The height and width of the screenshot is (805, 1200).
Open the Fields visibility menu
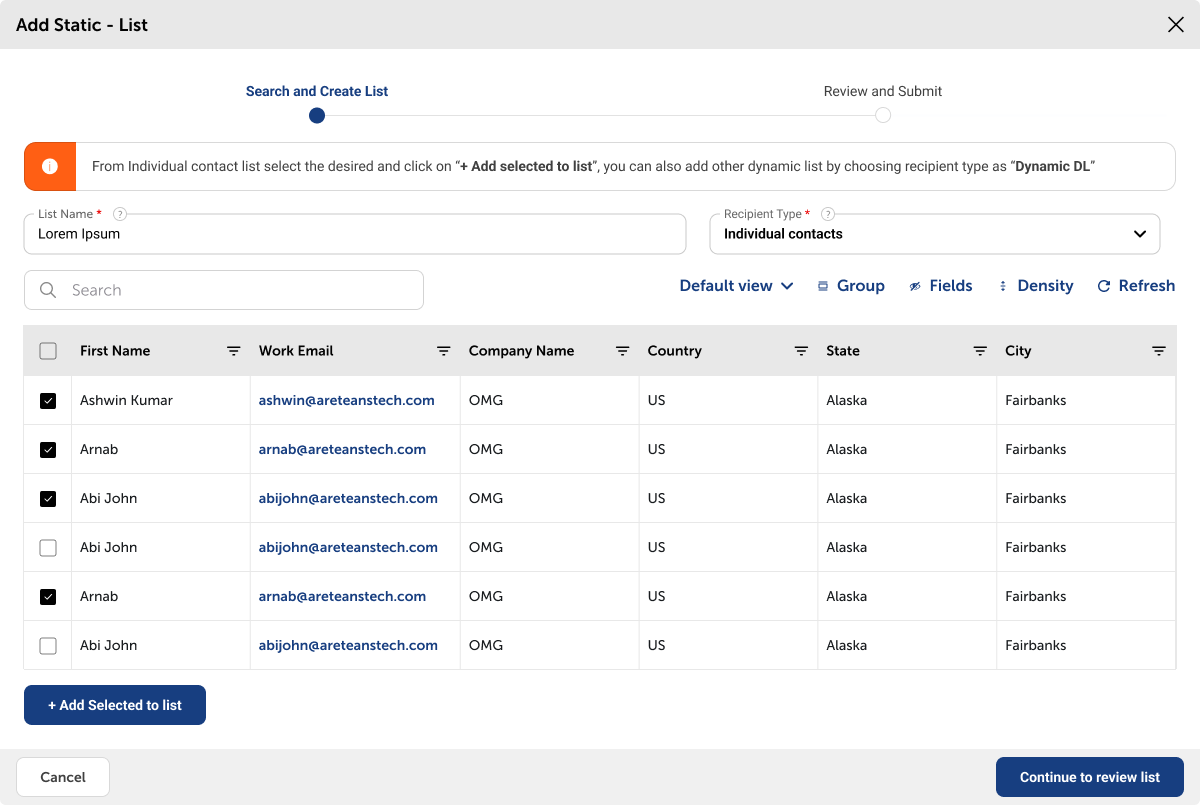tap(940, 286)
